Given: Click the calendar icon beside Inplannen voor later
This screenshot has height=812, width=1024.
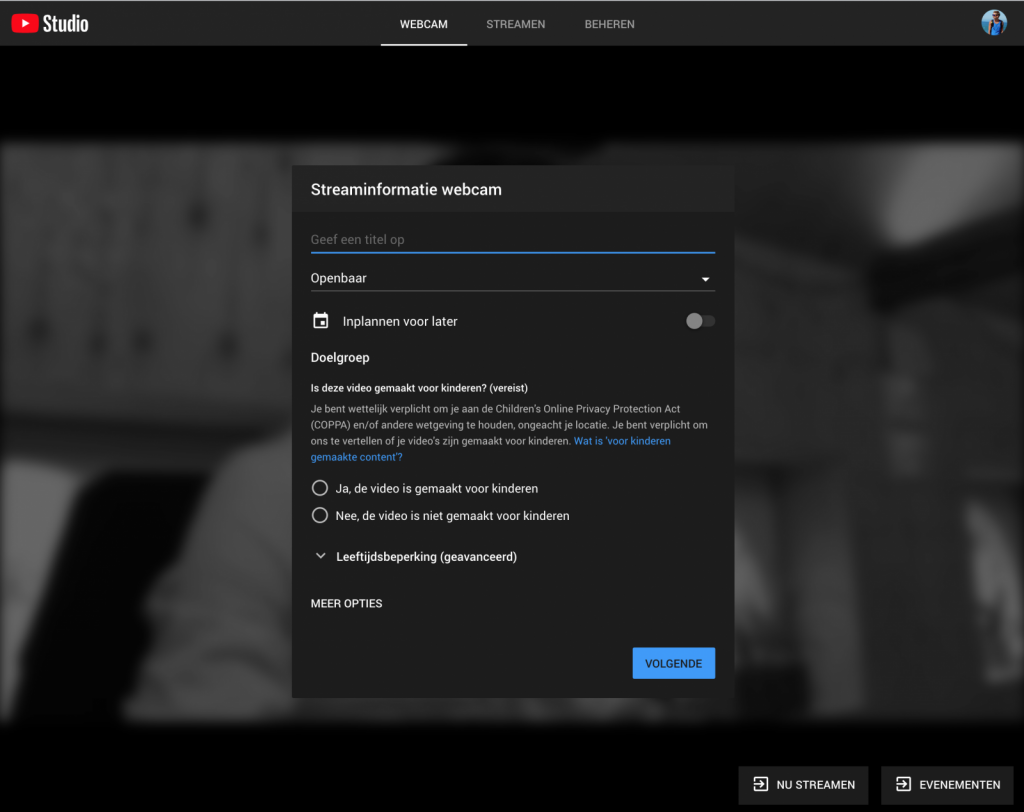Looking at the screenshot, I should (x=321, y=321).
